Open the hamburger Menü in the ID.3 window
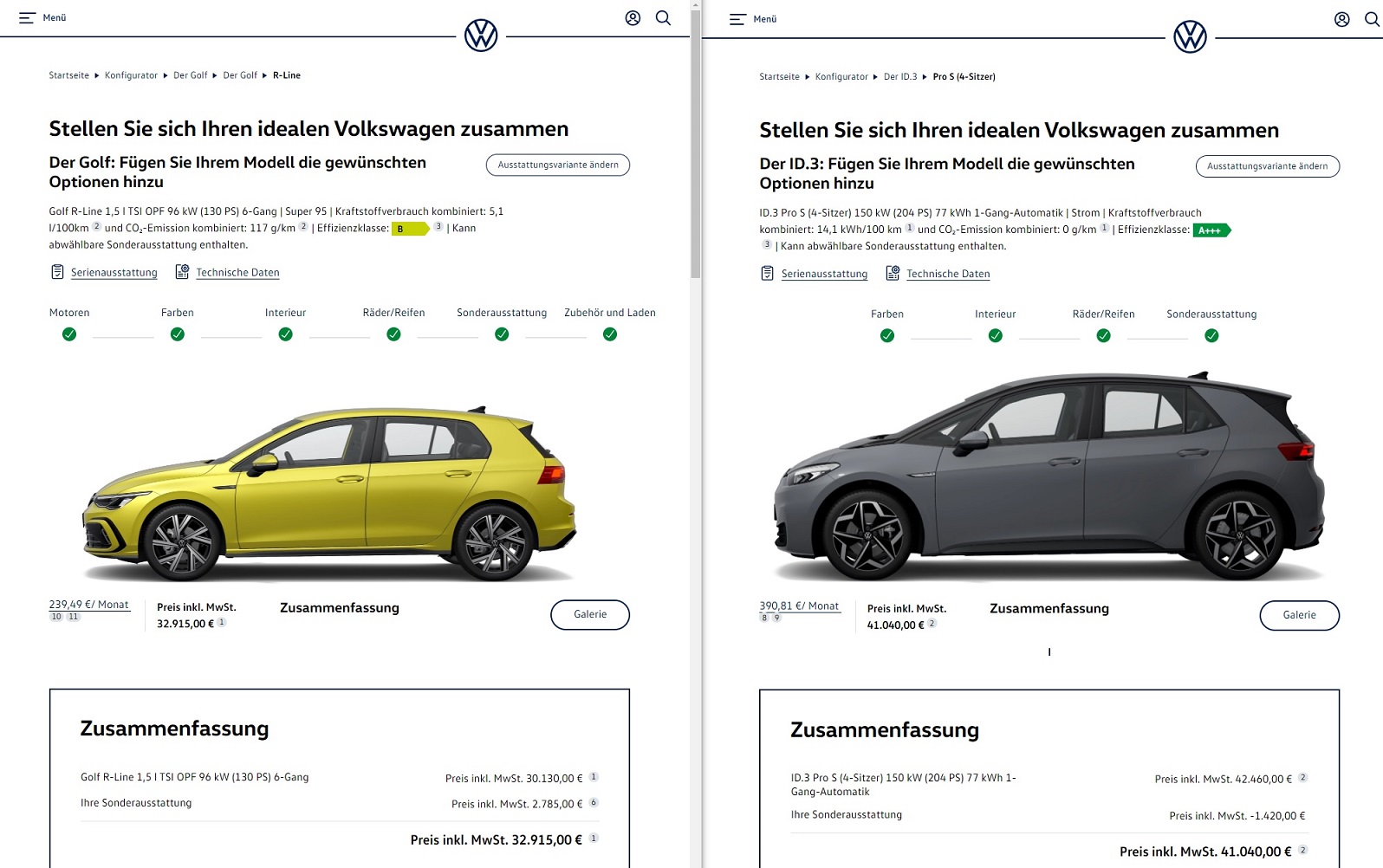Viewport: 1383px width, 868px height. [x=753, y=19]
